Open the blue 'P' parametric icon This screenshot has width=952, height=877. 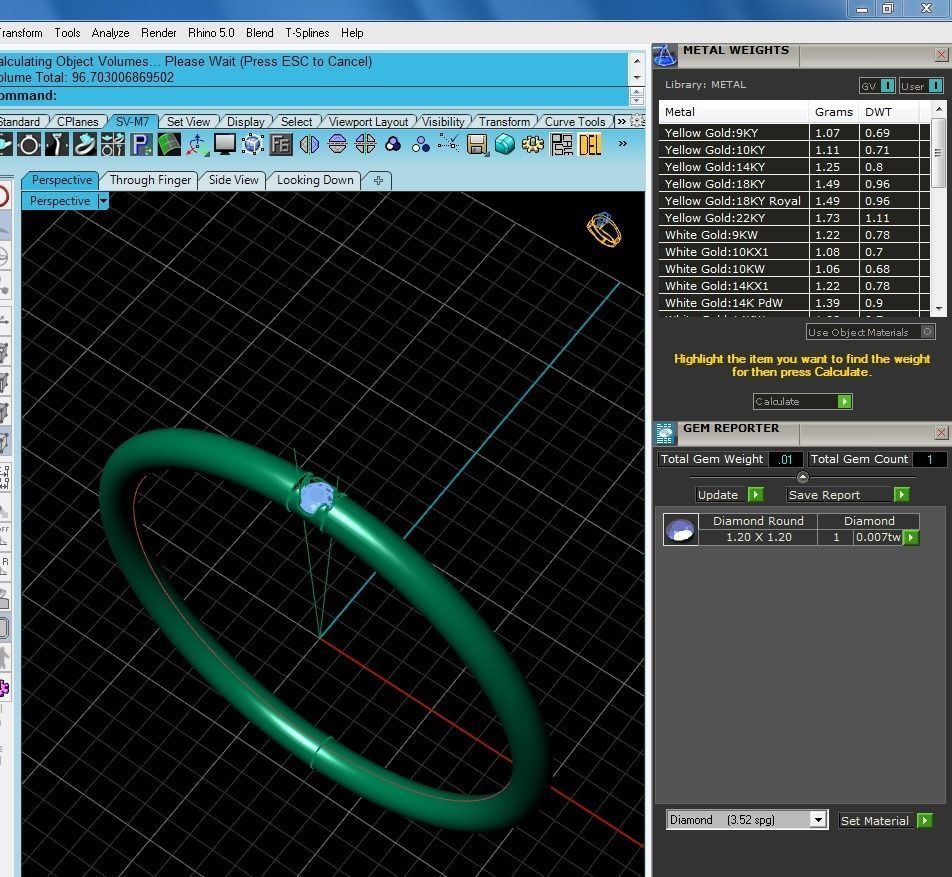coord(141,145)
